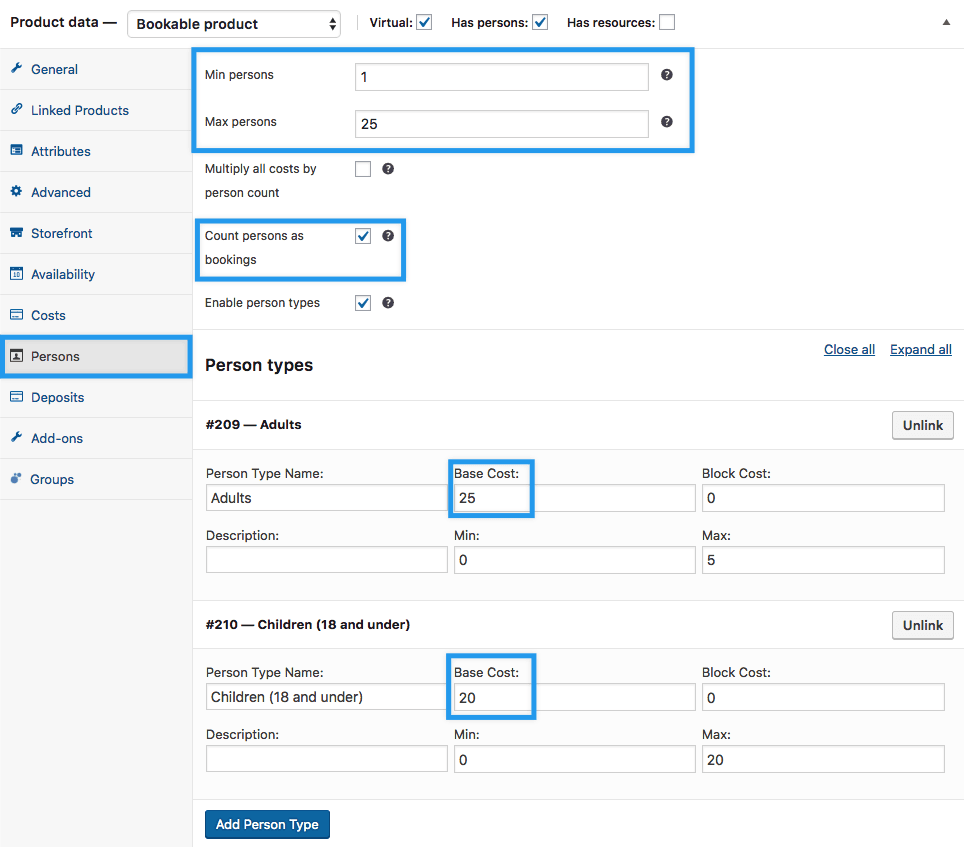964x847 pixels.
Task: Click the gear icon beside Advanced
Action: coord(16,192)
